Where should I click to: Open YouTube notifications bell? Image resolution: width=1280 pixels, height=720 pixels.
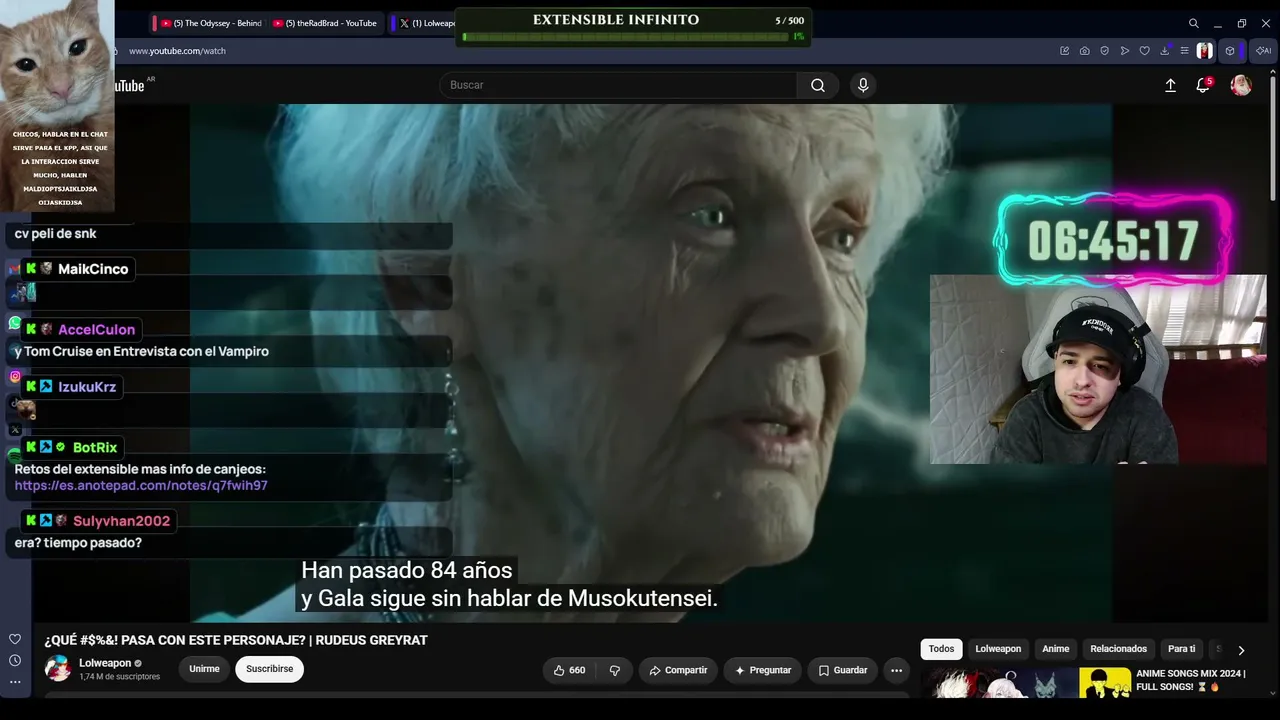point(1203,85)
